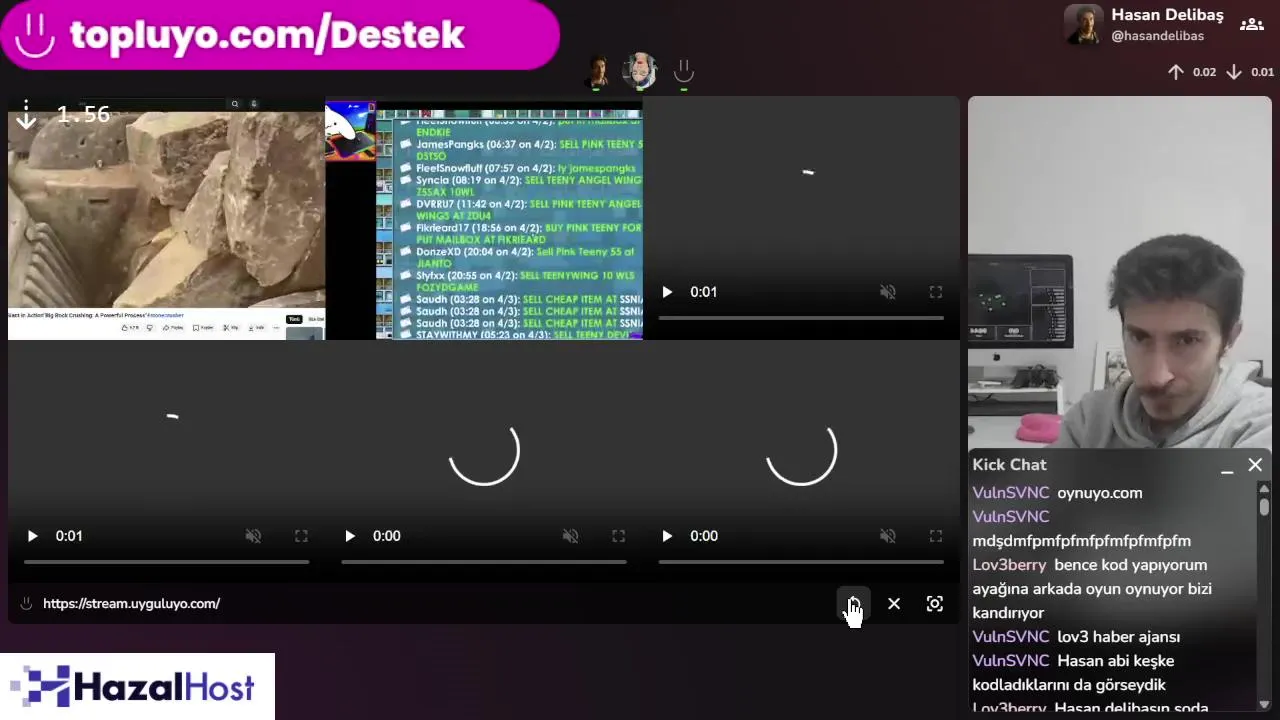Open Hasan Delibaş profile picture
The width and height of the screenshot is (1280, 720).
pos(1083,25)
